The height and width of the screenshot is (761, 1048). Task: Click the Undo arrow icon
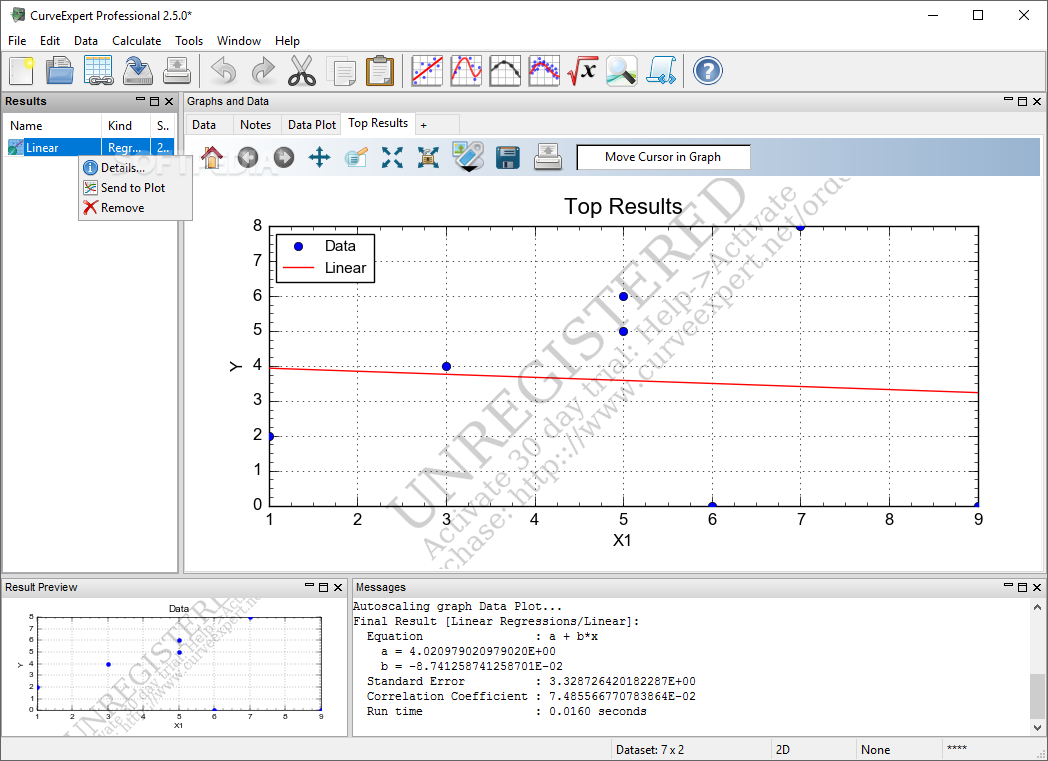click(224, 71)
